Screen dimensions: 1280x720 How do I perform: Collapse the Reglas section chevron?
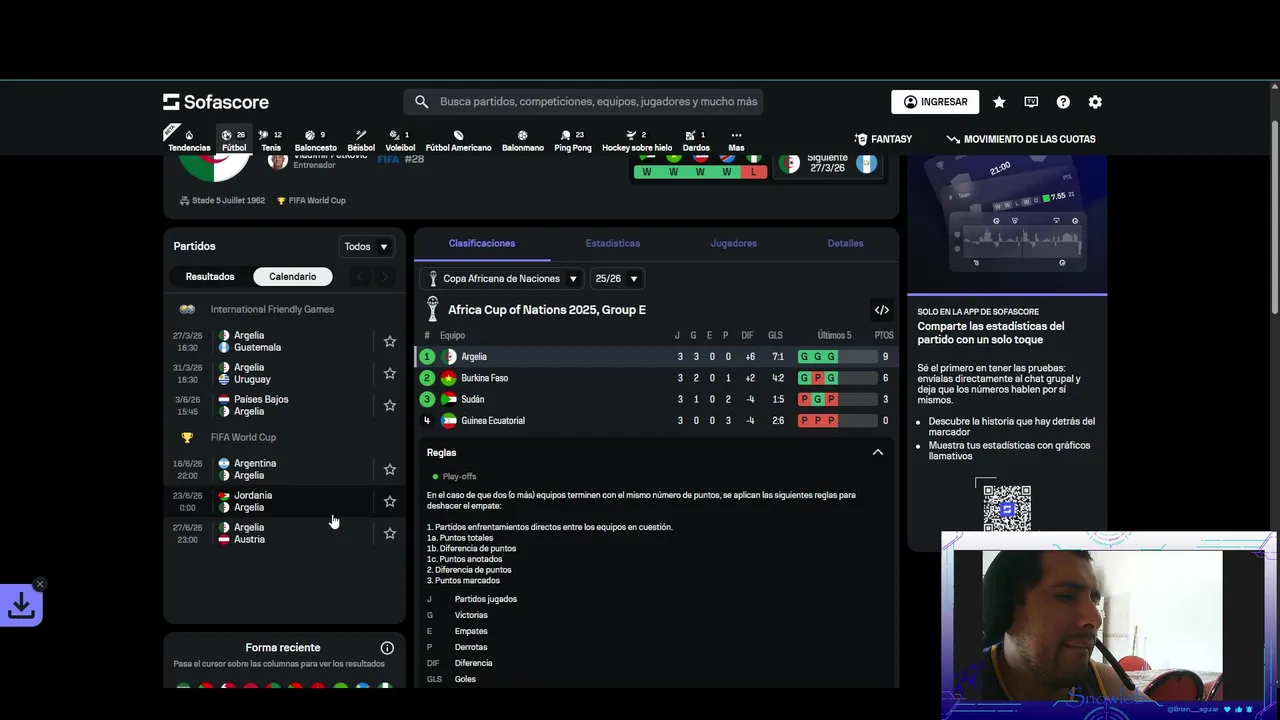tap(878, 452)
